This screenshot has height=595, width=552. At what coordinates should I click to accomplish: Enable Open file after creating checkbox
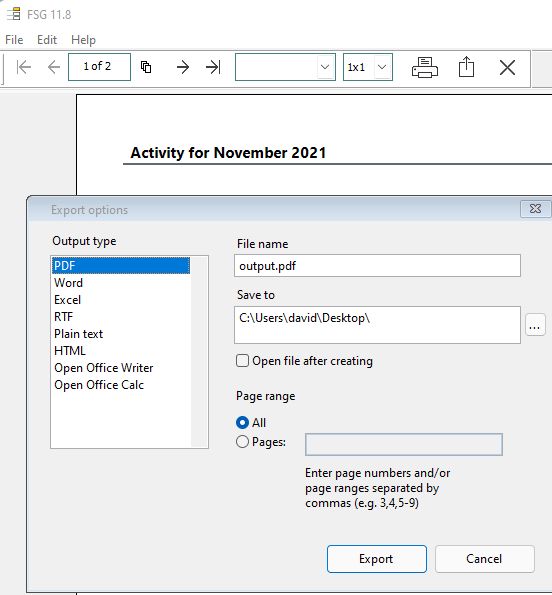click(x=242, y=360)
